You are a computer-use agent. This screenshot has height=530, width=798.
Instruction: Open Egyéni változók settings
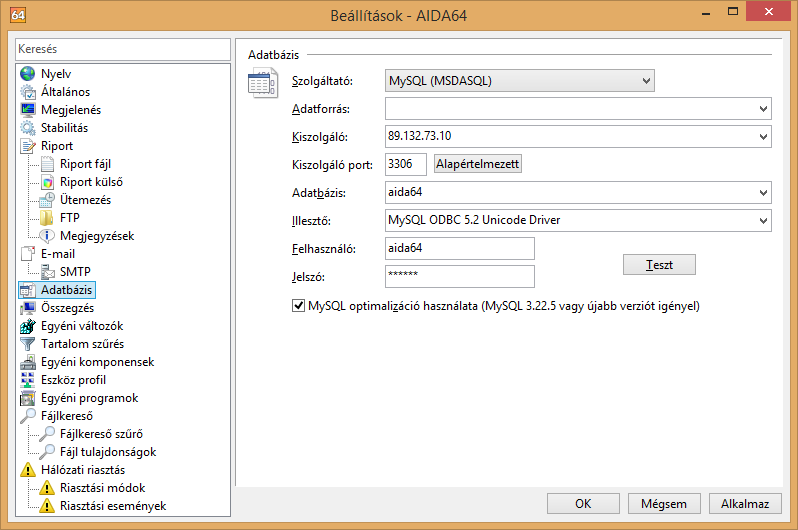point(82,326)
